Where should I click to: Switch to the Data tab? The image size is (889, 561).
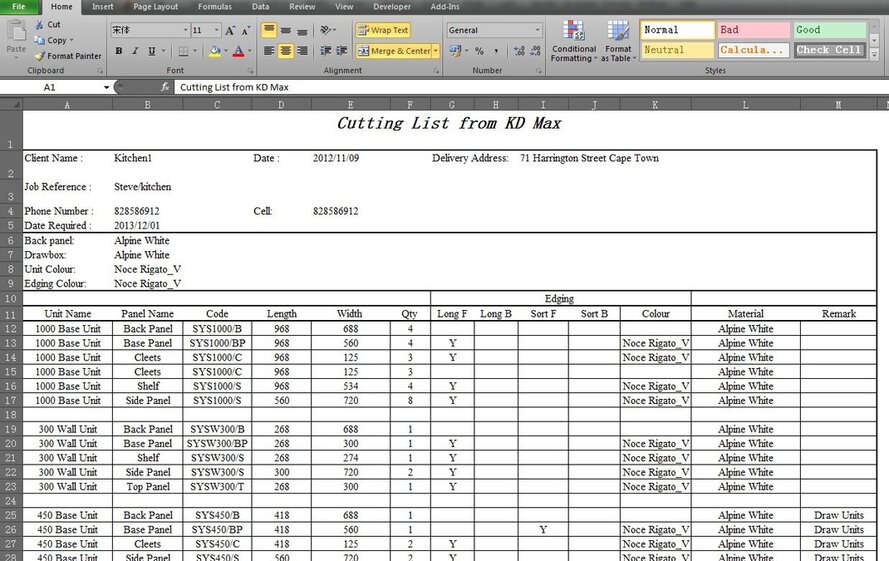pos(260,7)
